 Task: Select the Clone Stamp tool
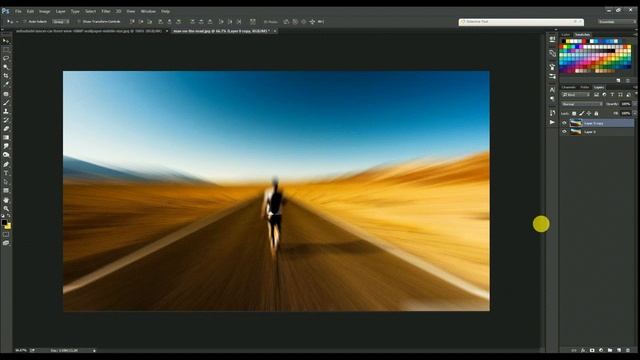[x=6, y=111]
